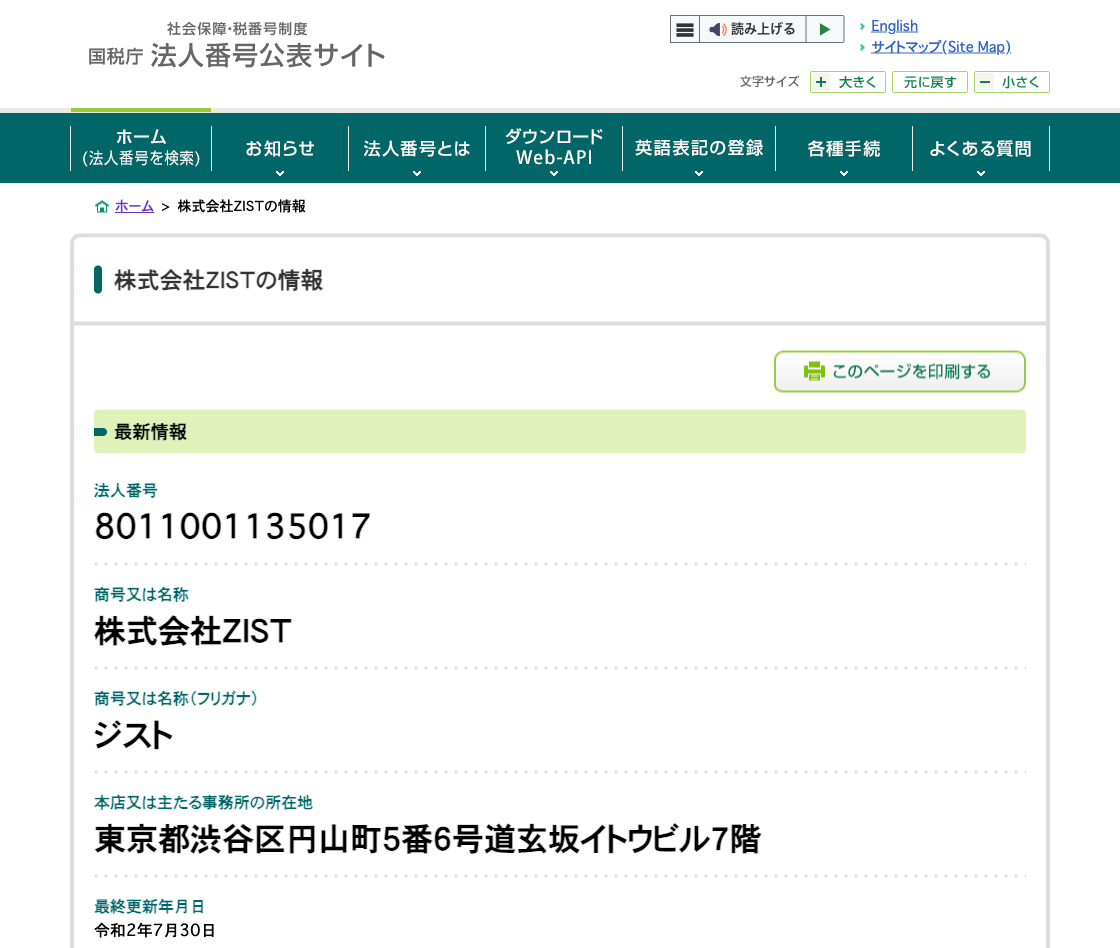Follow the ホーム breadcrumb link
Image resolution: width=1120 pixels, height=948 pixels.
click(134, 206)
